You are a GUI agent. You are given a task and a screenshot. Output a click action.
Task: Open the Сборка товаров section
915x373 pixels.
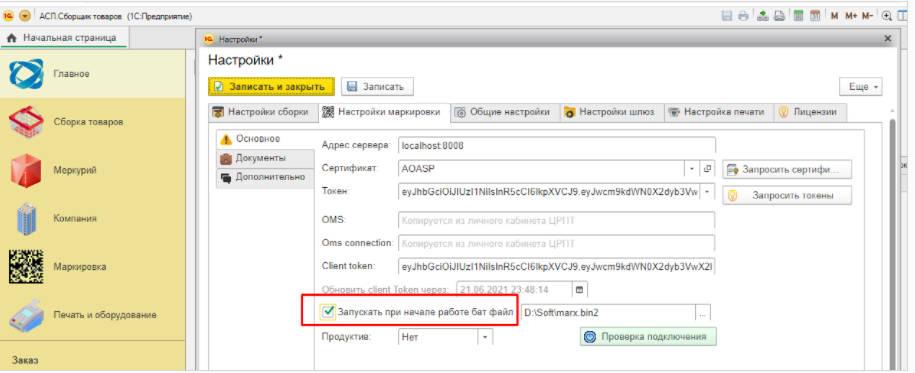point(92,122)
